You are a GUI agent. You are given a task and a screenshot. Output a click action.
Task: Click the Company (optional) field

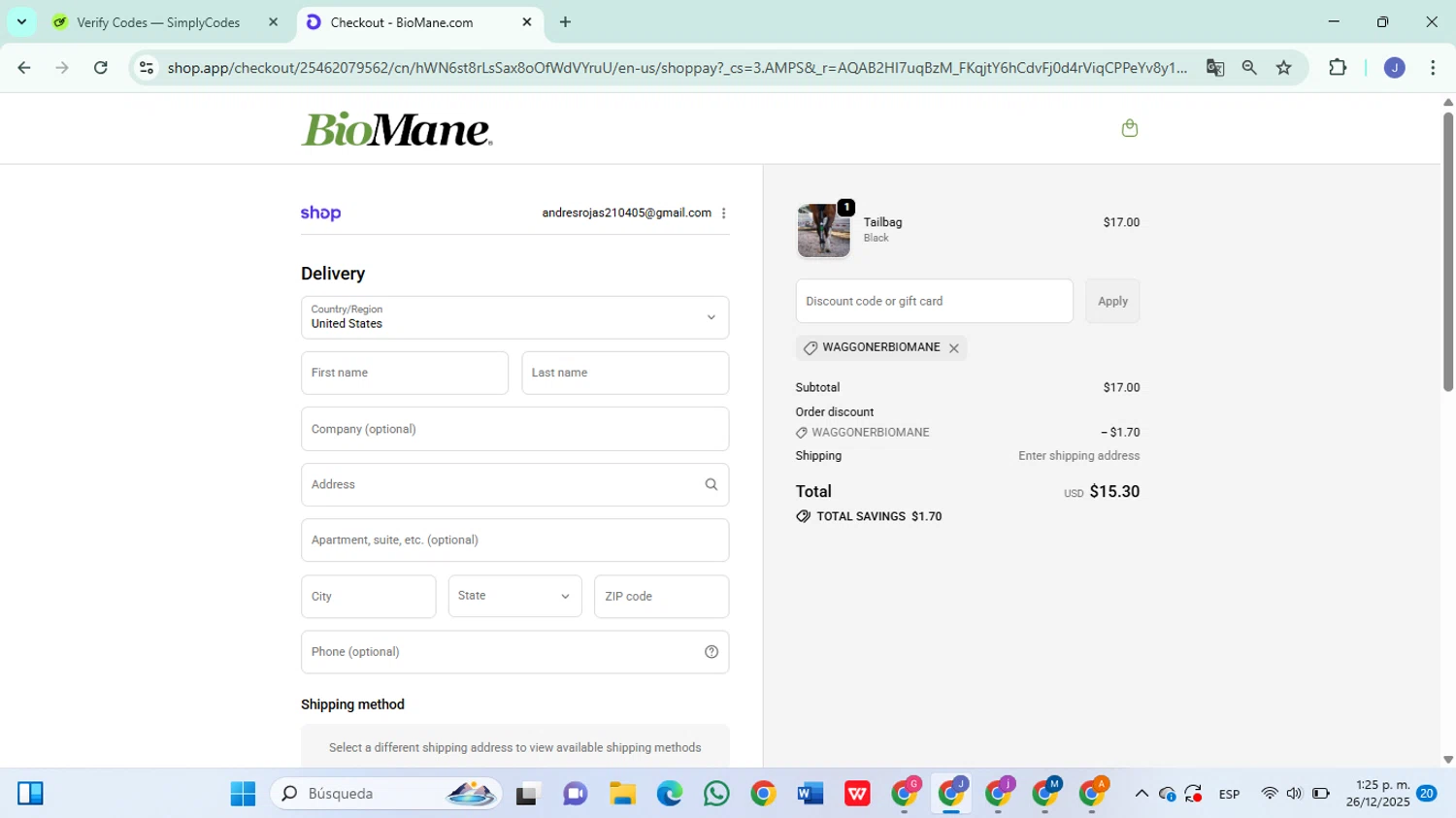[514, 429]
